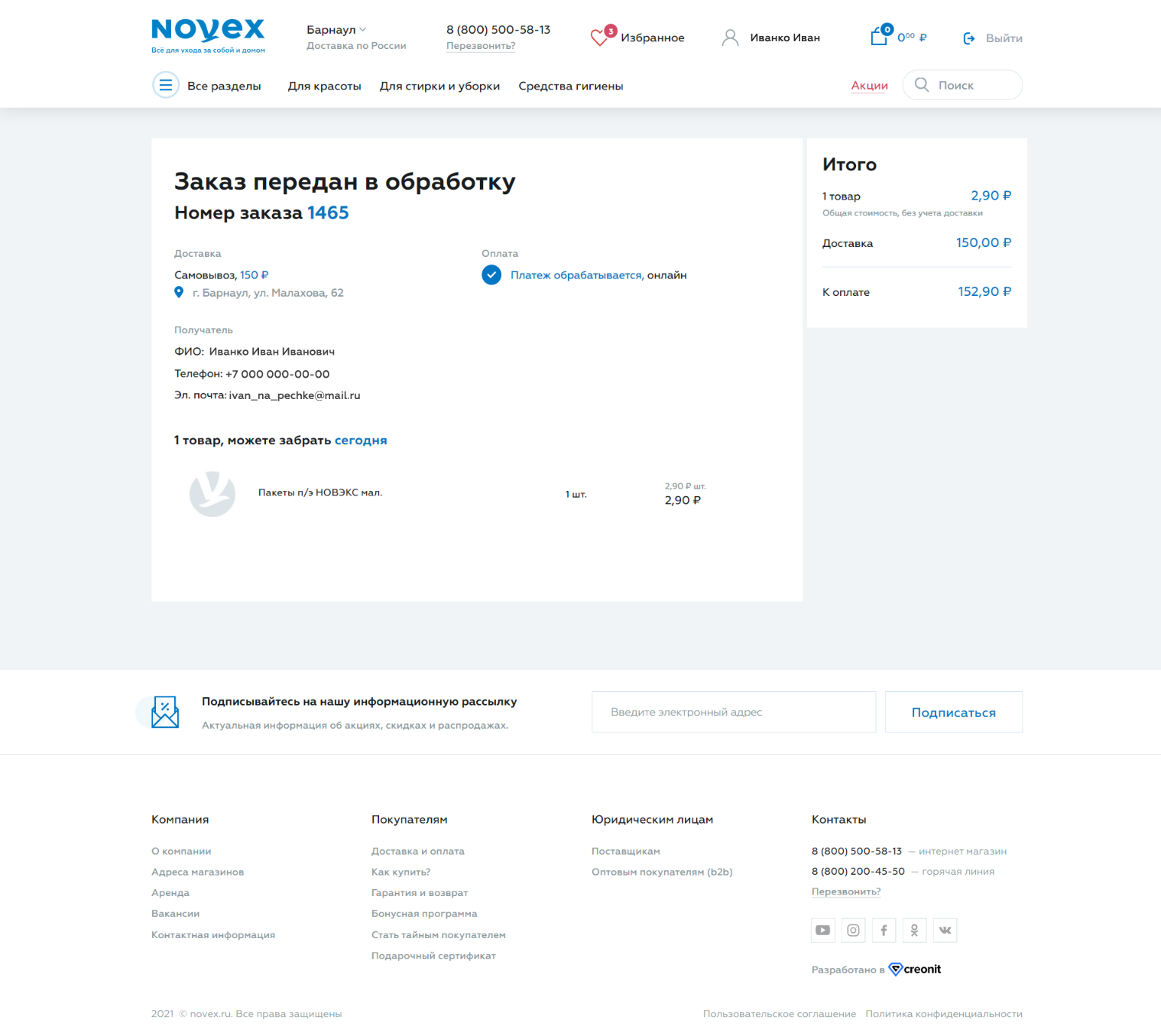Screen dimensions: 1161x1036
Task: Open the YouTube social link
Action: (822, 930)
